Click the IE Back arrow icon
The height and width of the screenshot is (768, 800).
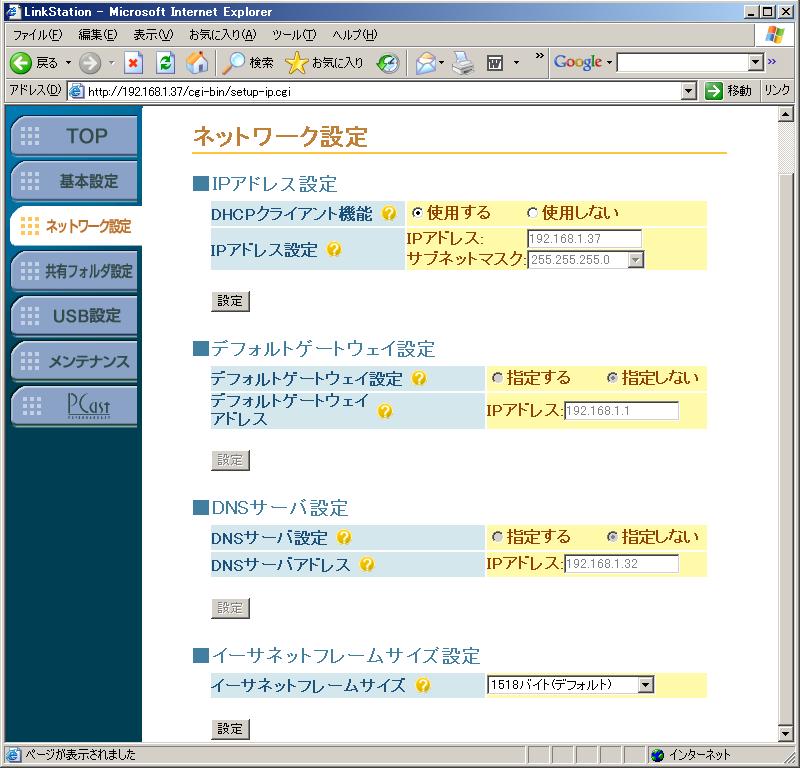21,63
